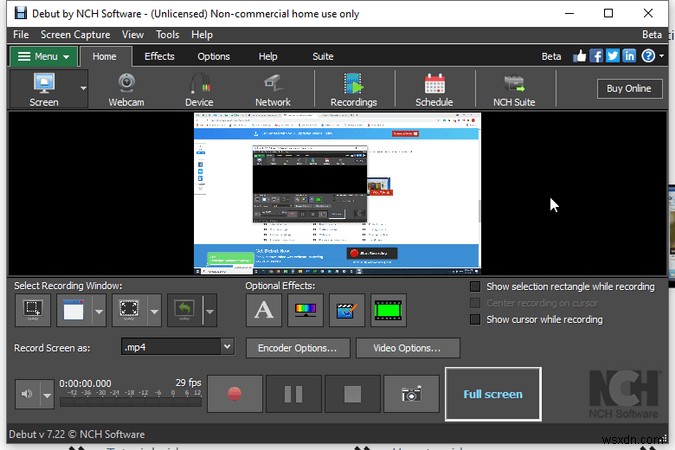
Task: Toggle Show cursor while recording checkbox
Action: [475, 320]
